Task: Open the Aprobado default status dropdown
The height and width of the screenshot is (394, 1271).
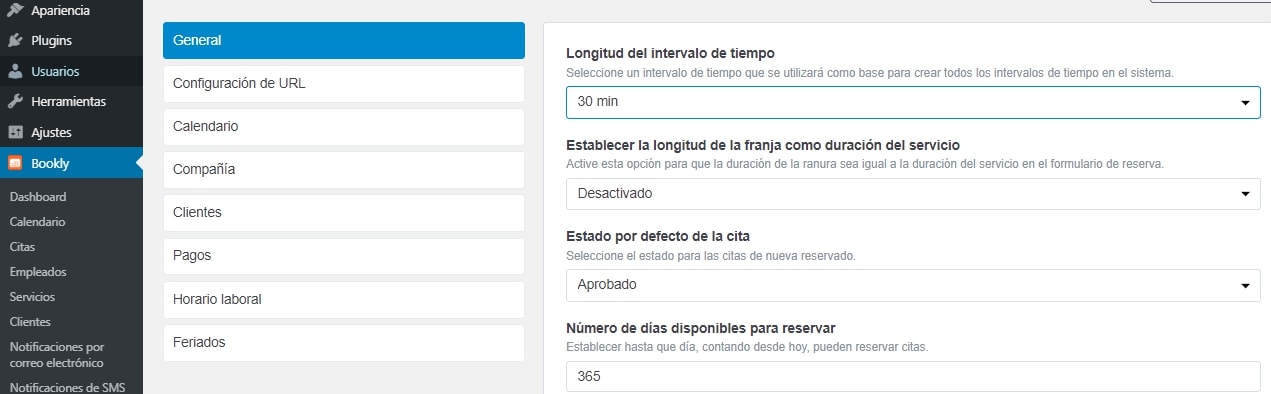Action: point(913,285)
